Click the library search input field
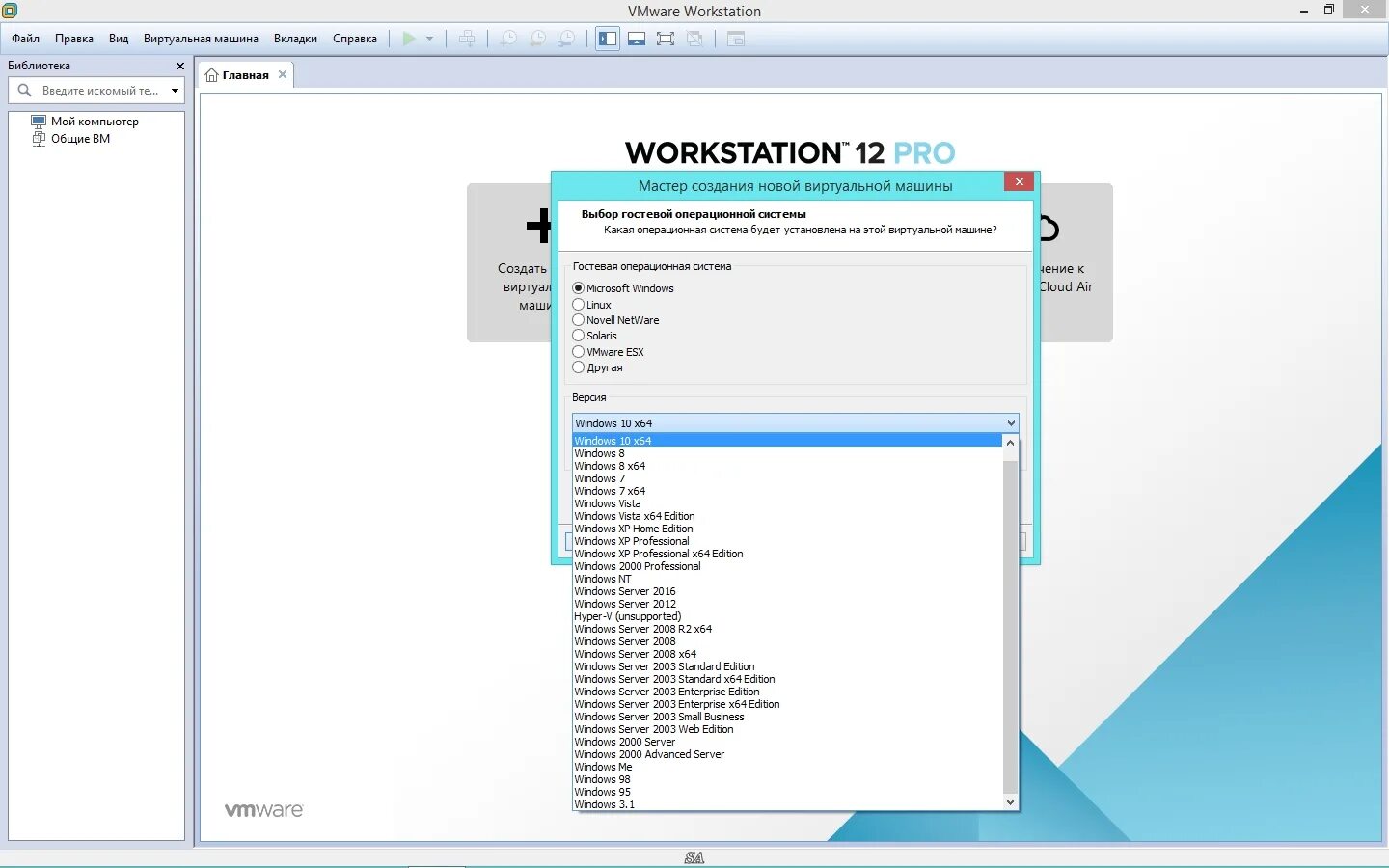The image size is (1389, 868). (x=96, y=90)
